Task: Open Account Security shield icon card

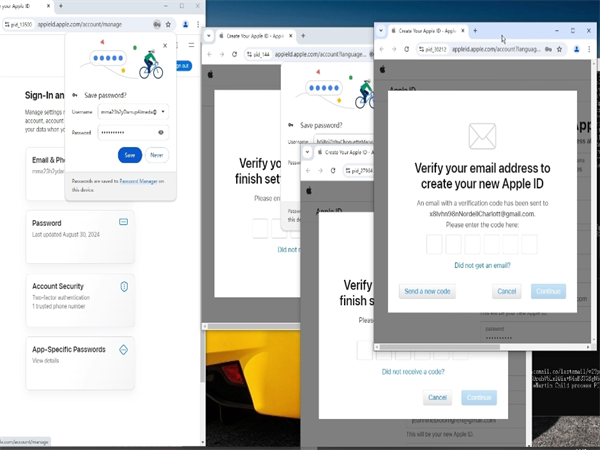Action: (x=123, y=286)
